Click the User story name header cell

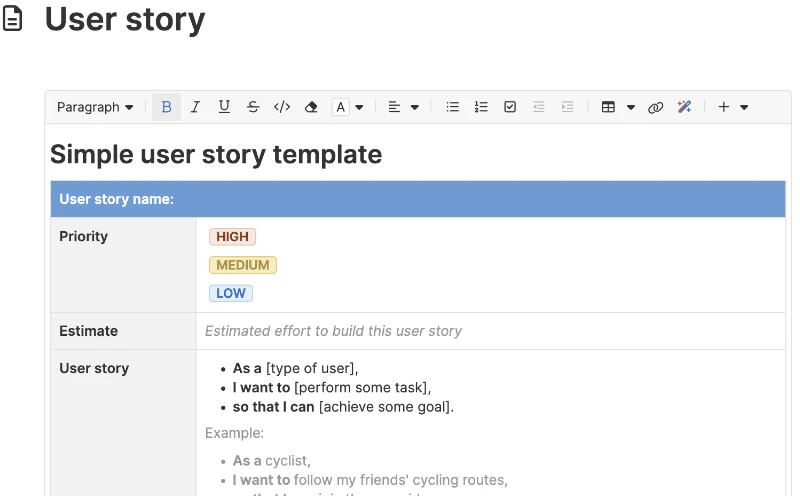pyautogui.click(x=418, y=199)
